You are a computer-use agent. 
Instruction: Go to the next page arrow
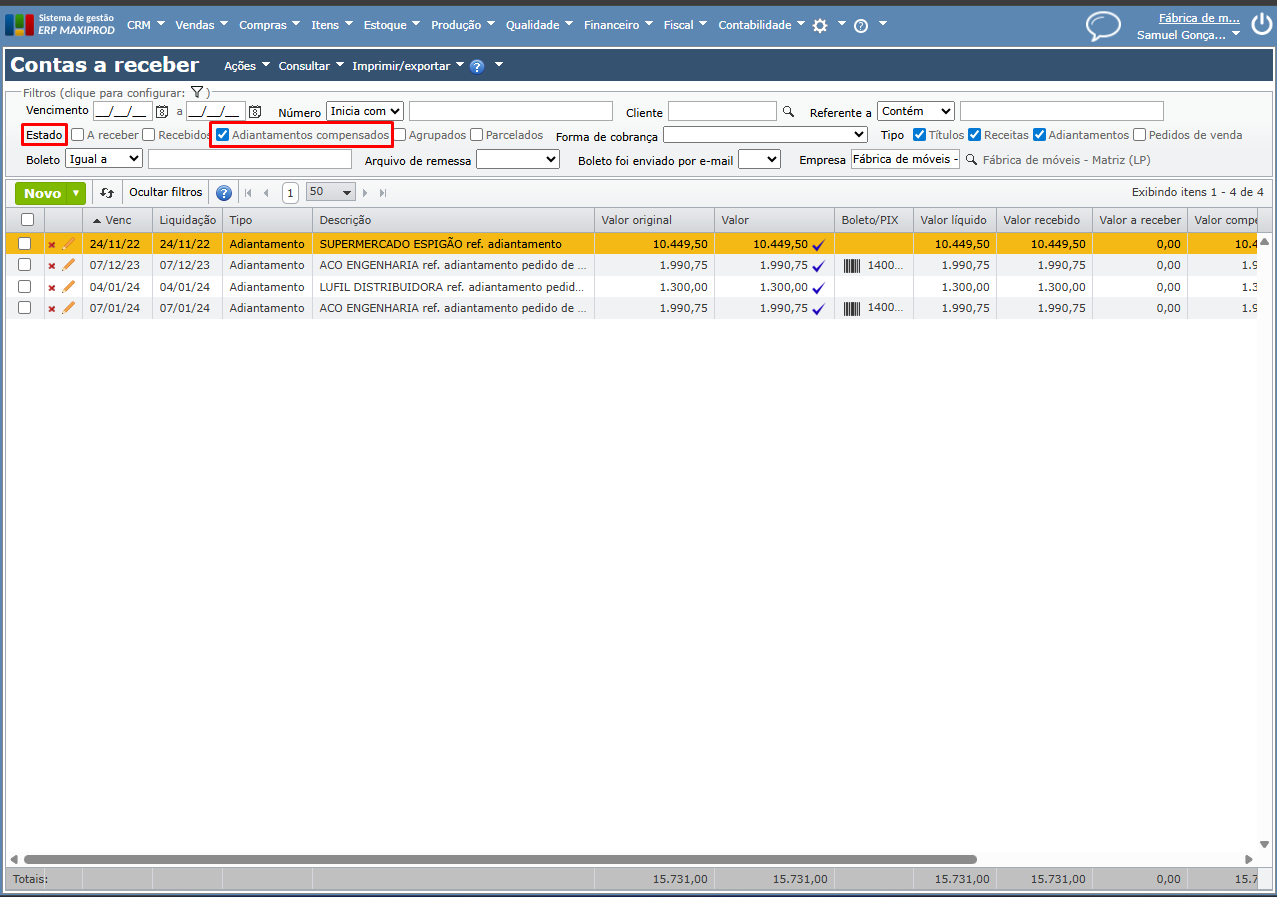click(365, 193)
